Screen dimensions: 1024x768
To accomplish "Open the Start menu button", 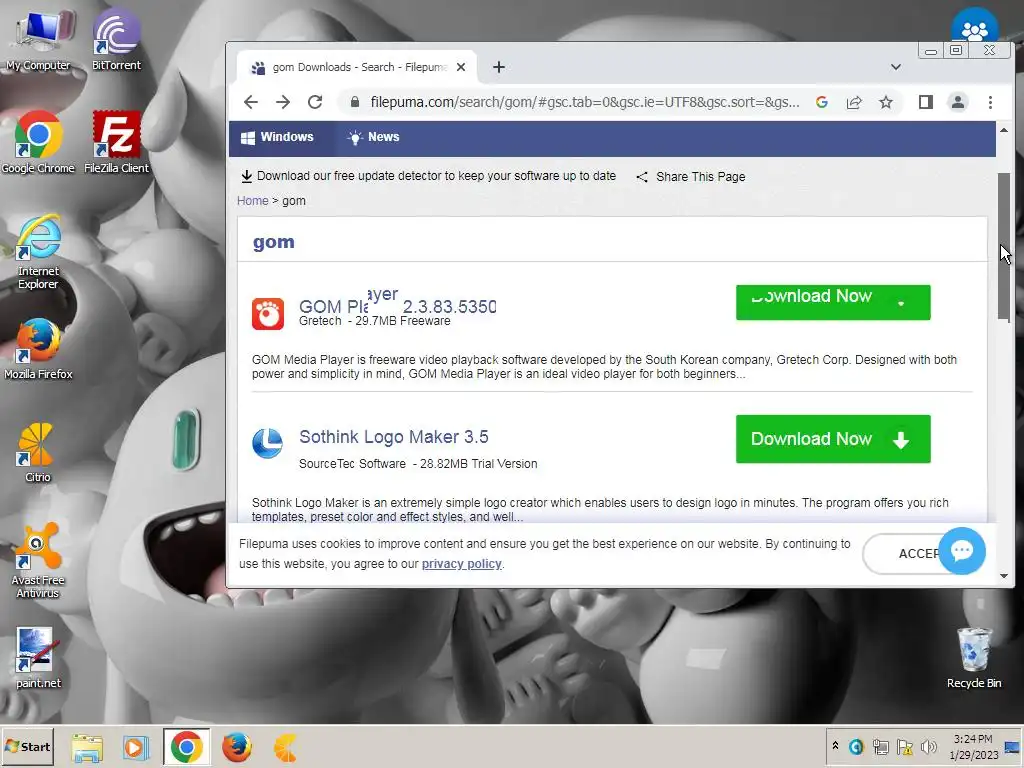I will 27,747.
